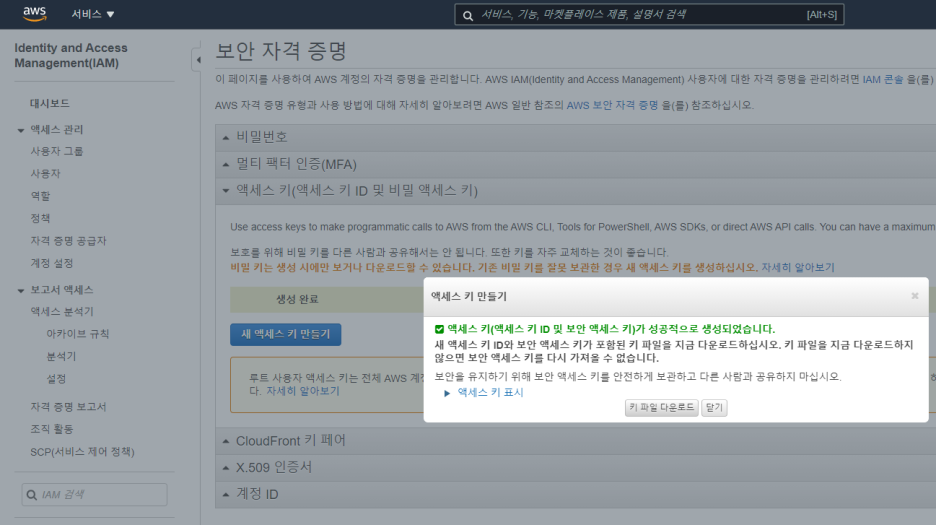
Task: Click into the IAM 검색 input field
Action: click(100, 495)
